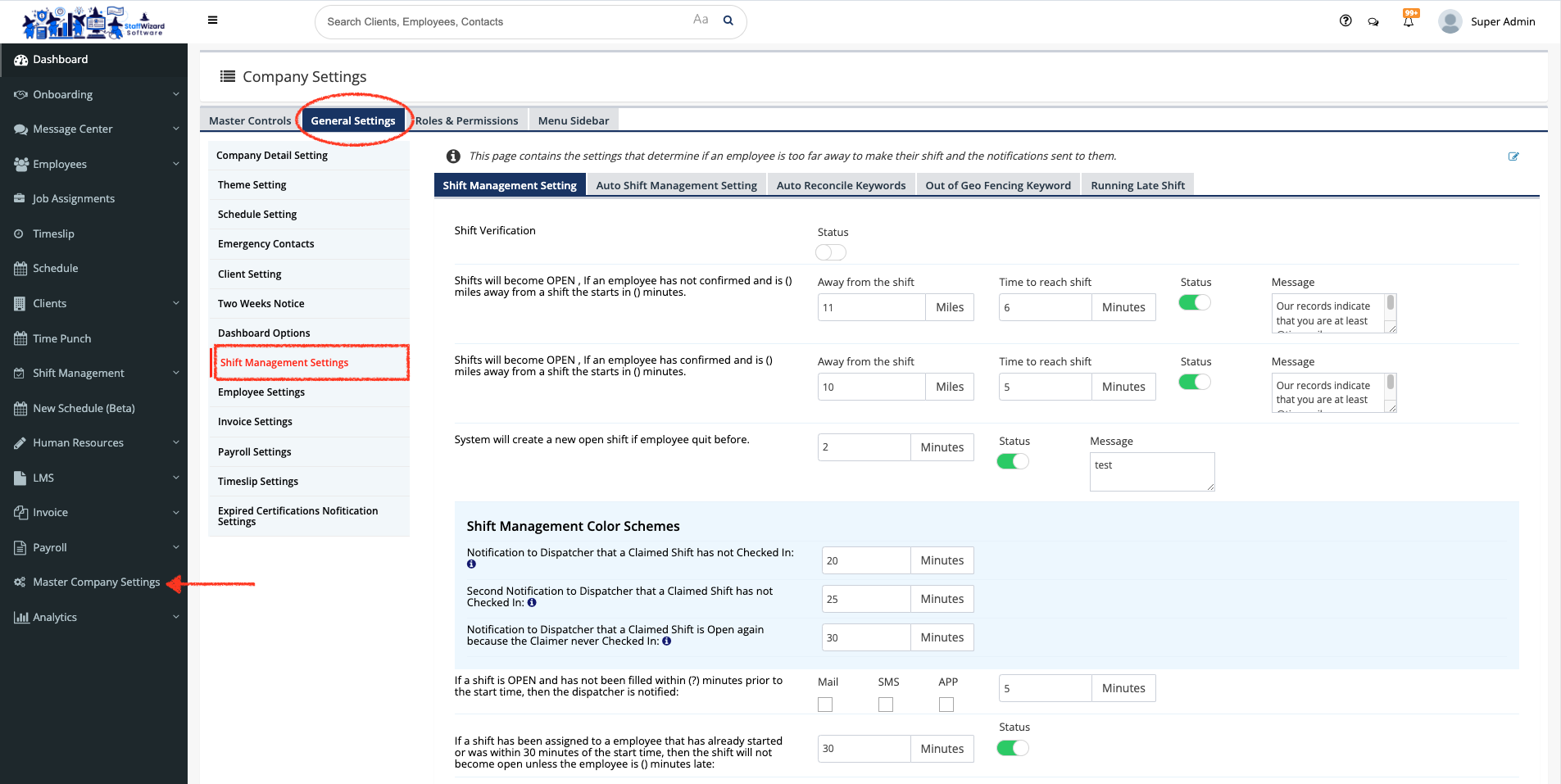This screenshot has width=1561, height=784.
Task: Click the Timeslip clock icon
Action: pos(20,234)
